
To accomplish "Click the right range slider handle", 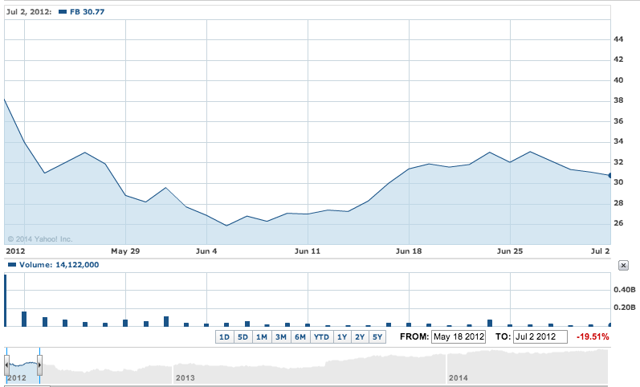I will pos(40,365).
